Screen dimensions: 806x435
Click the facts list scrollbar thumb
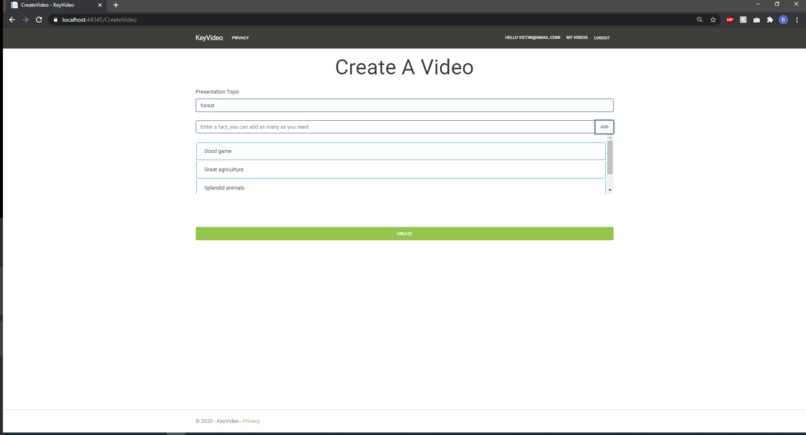(610, 157)
